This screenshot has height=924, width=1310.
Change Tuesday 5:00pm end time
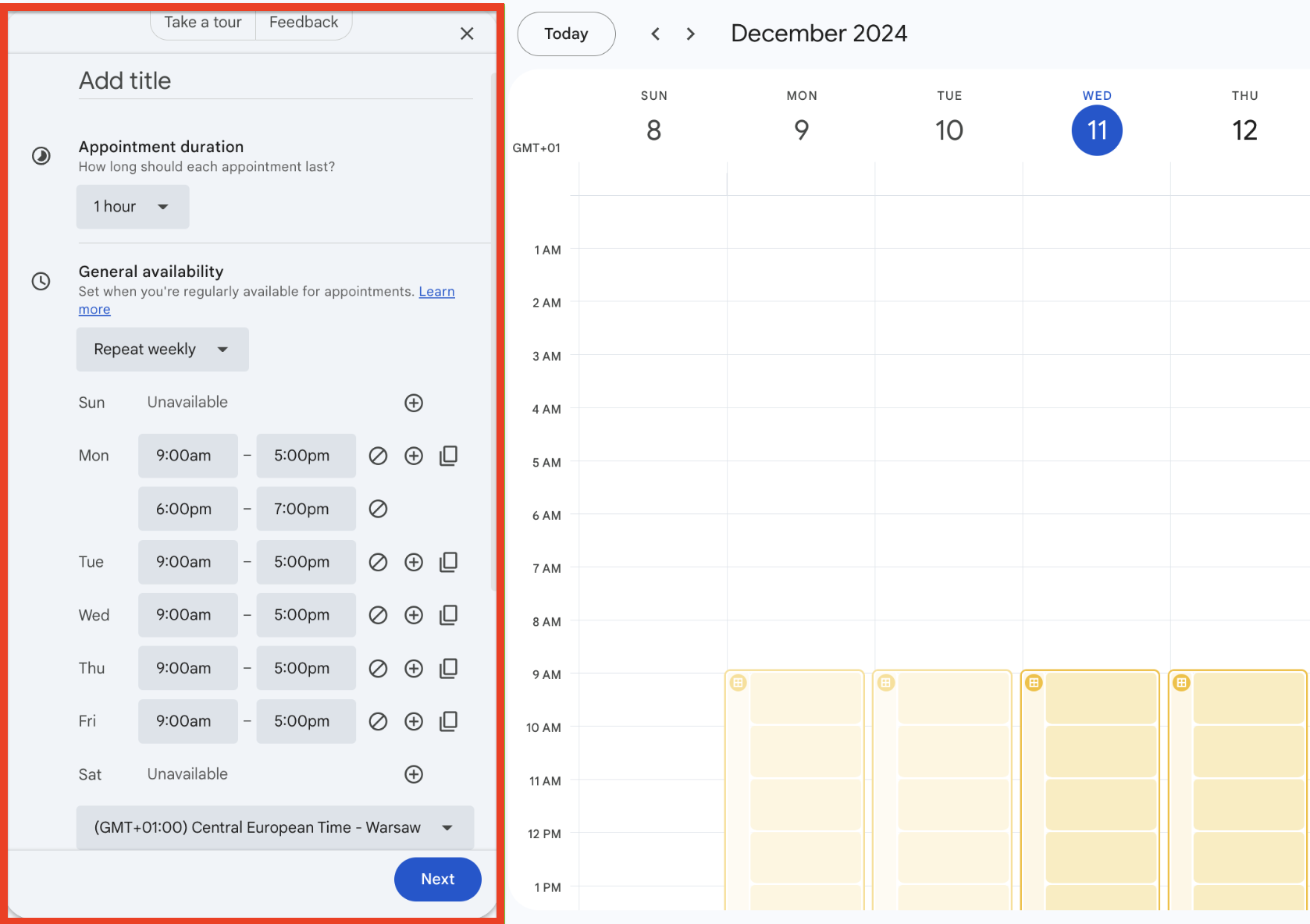306,562
